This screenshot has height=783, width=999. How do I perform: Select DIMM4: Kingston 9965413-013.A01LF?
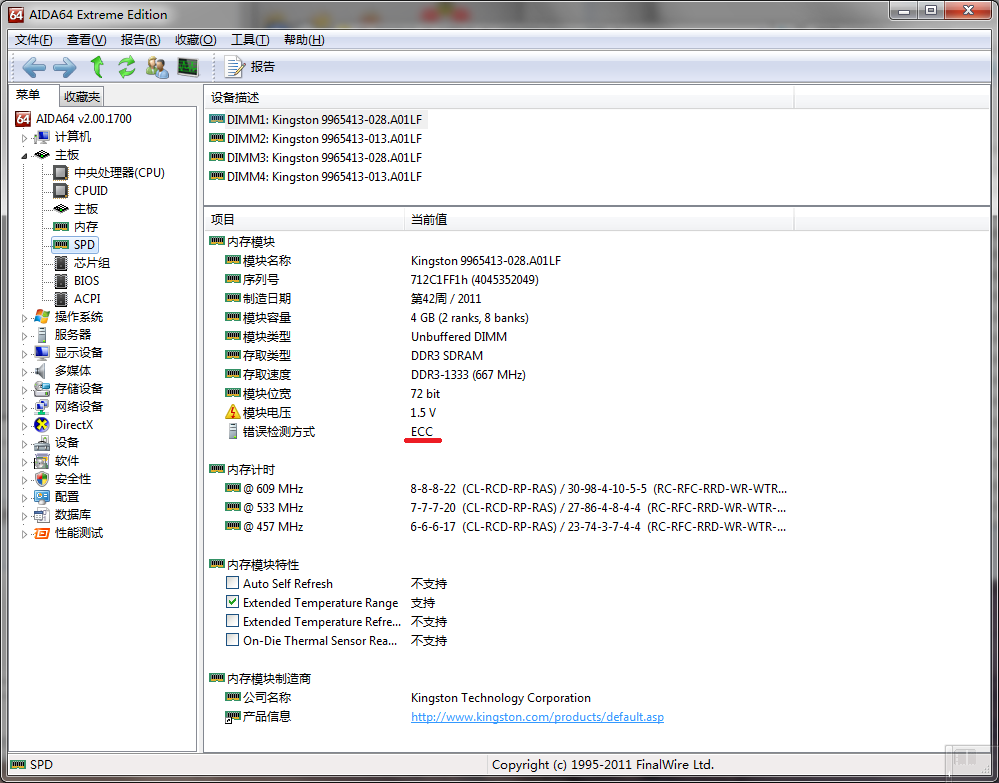324,176
